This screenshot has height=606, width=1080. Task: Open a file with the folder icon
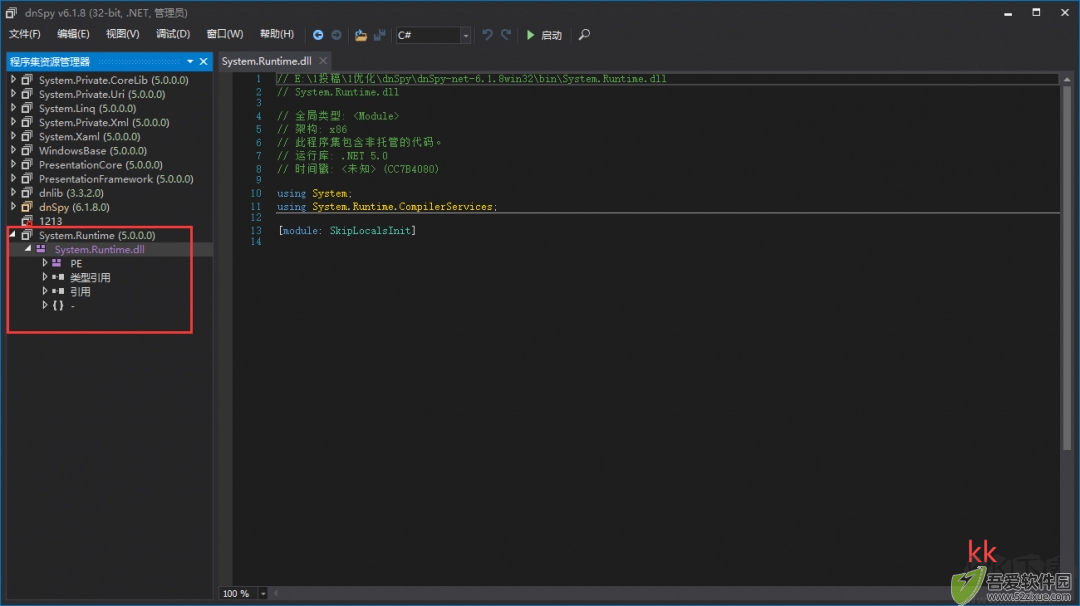[360, 35]
